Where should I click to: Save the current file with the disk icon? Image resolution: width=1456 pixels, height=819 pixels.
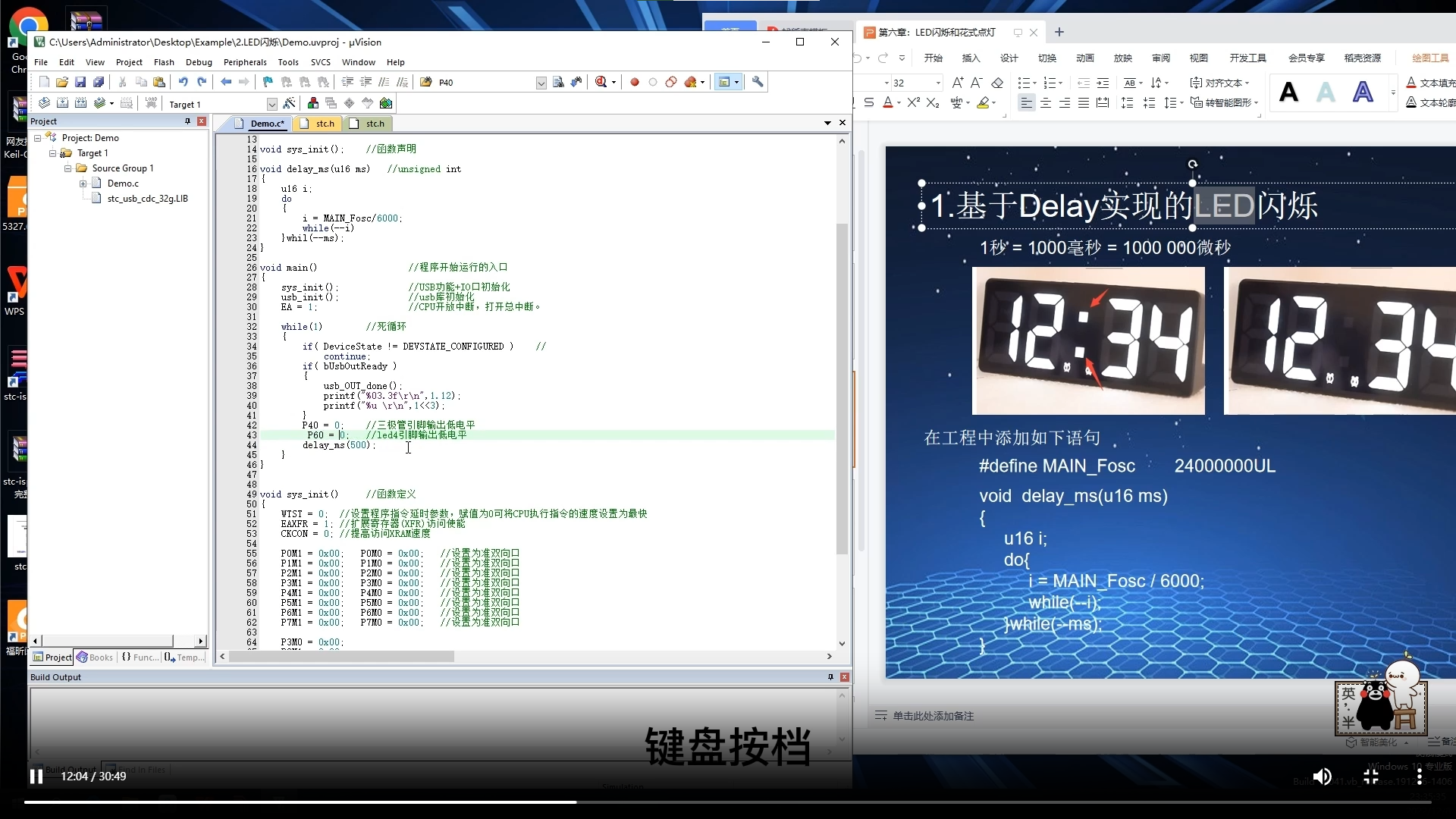pos(80,82)
